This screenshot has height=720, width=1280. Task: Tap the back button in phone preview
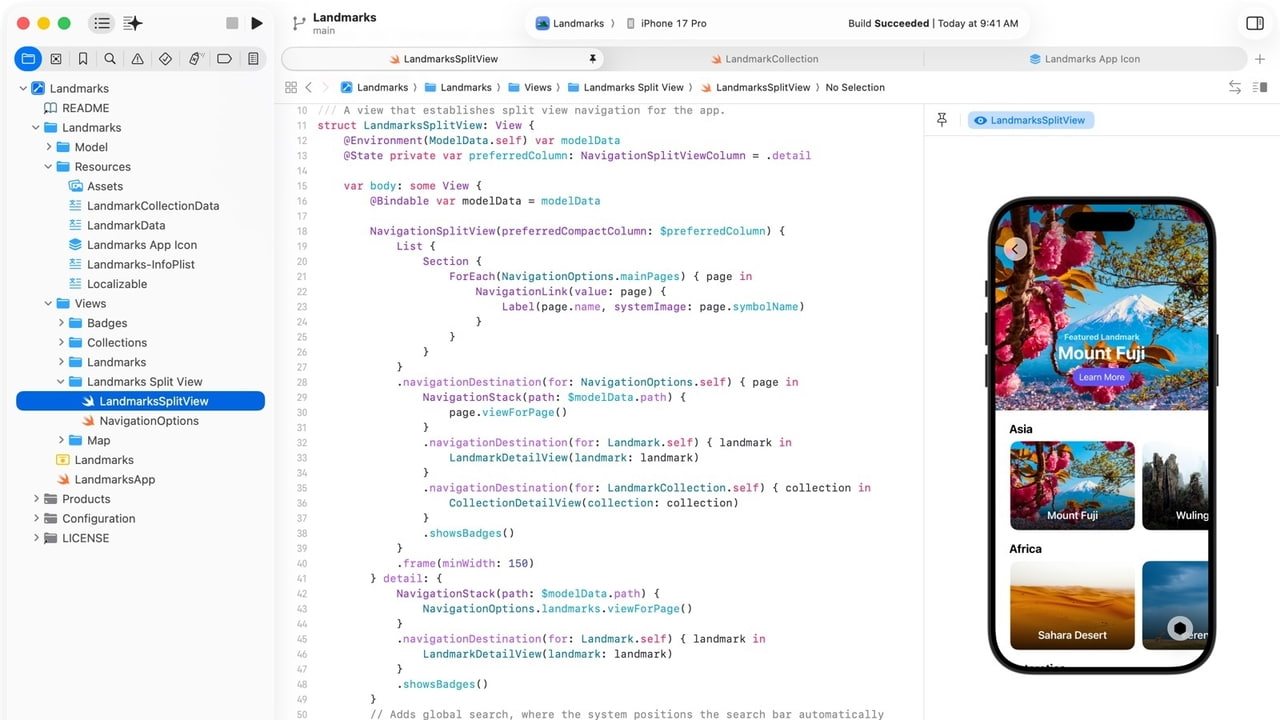1015,249
